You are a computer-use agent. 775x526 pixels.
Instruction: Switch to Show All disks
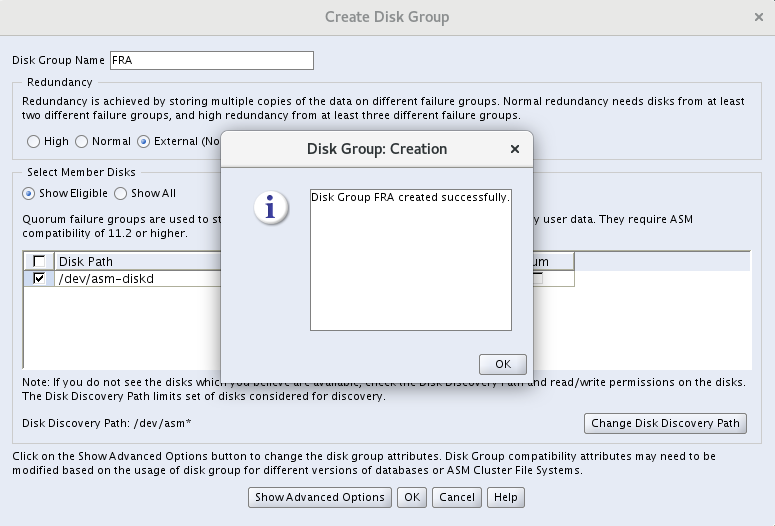coord(121,194)
